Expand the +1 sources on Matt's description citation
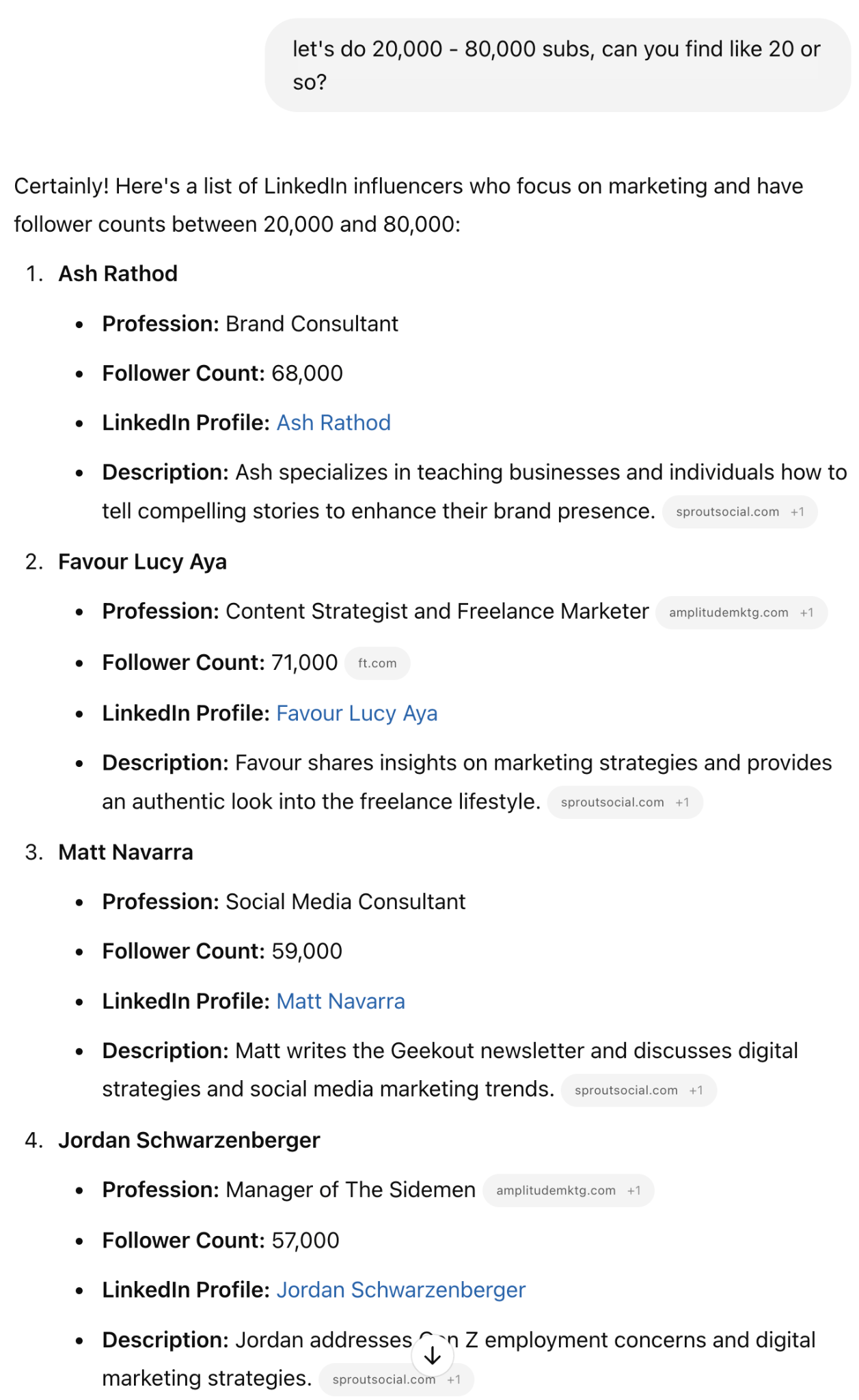This screenshot has height=1400, width=859. (696, 1090)
